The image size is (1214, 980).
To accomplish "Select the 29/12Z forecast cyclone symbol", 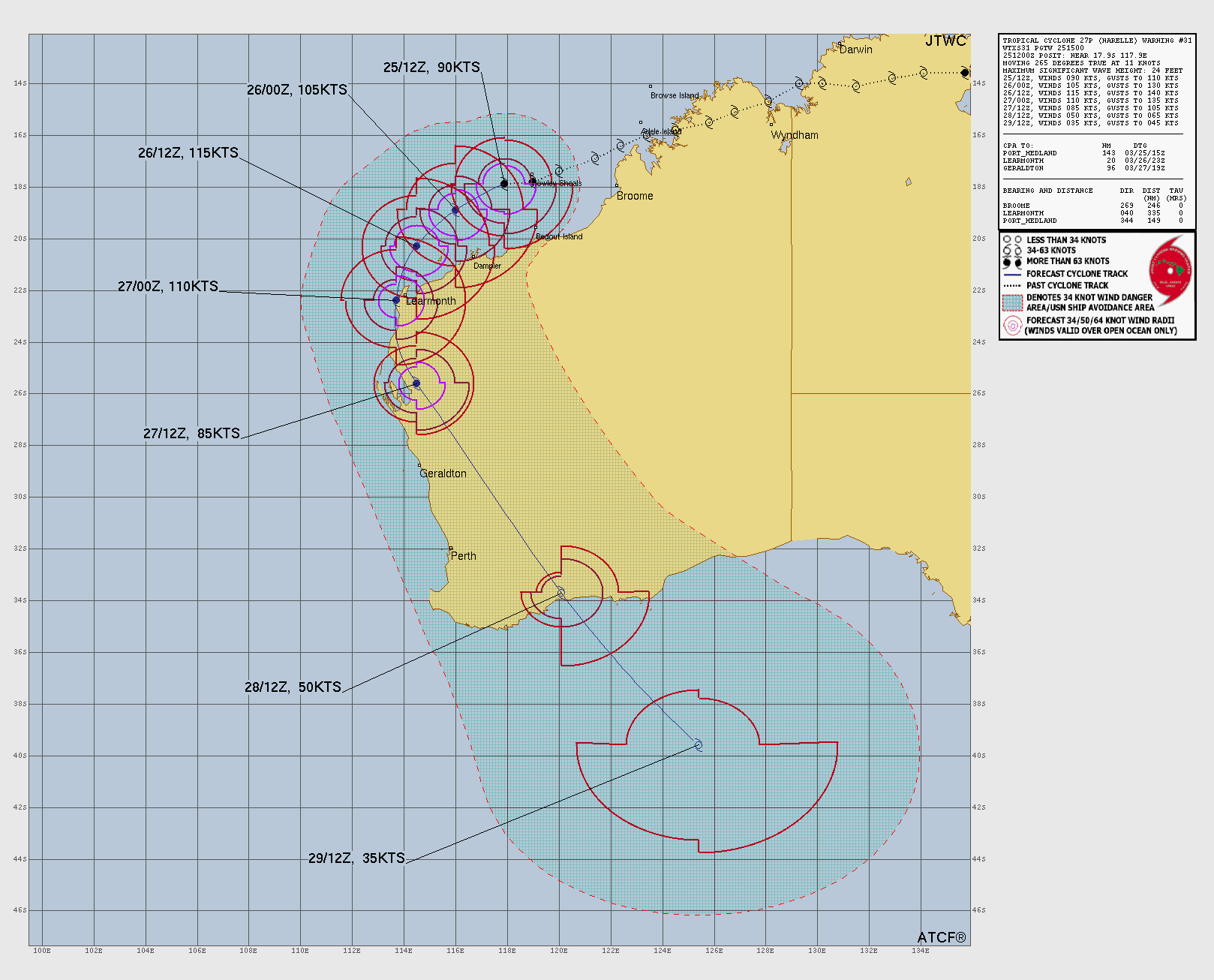I will 699,745.
